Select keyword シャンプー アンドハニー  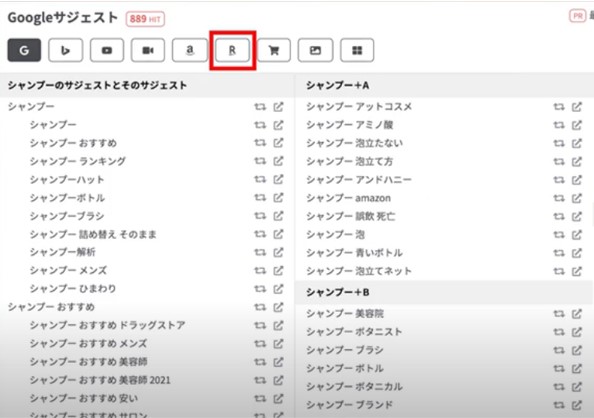coord(359,180)
